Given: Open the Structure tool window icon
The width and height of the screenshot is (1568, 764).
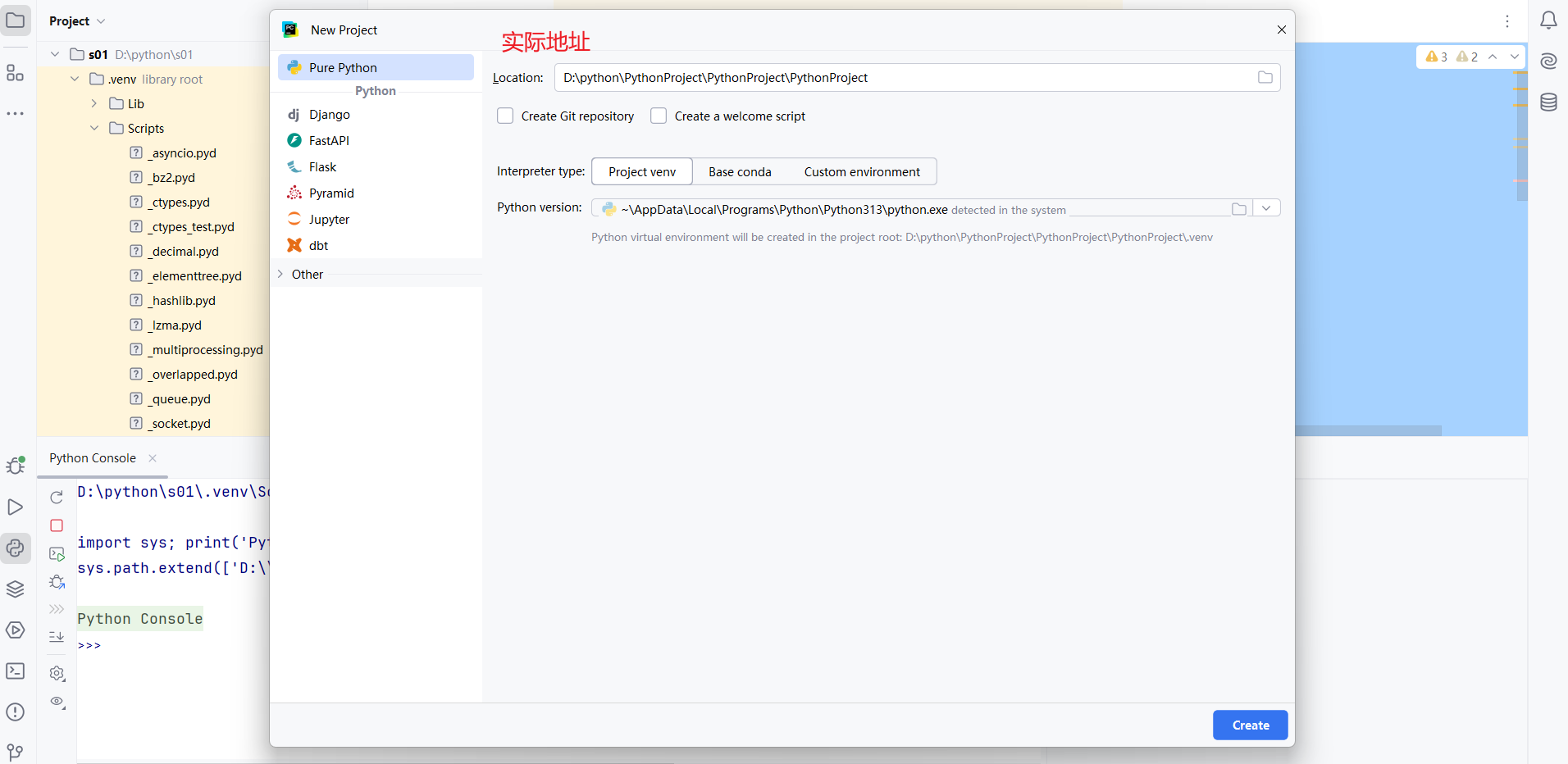Looking at the screenshot, I should pos(16,73).
